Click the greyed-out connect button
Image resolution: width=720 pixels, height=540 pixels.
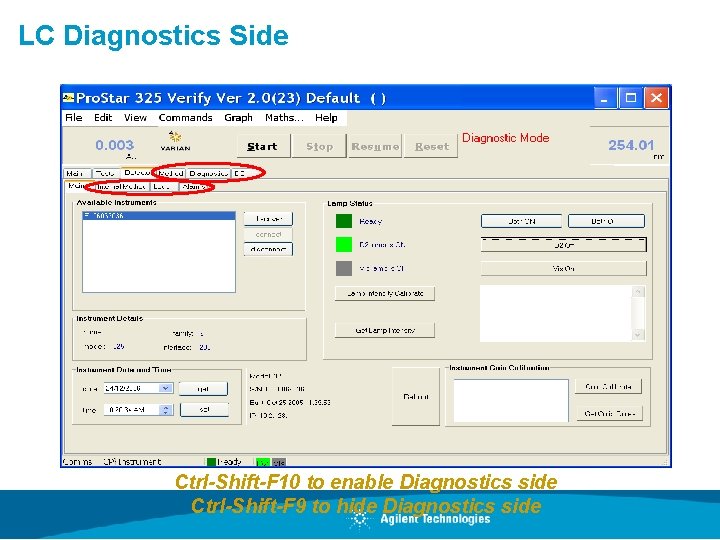pos(268,234)
